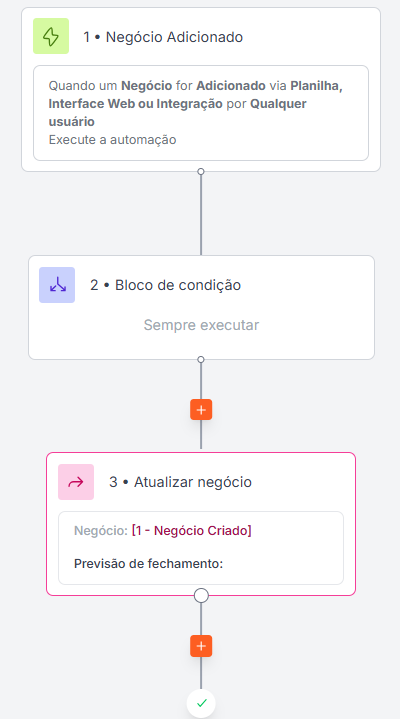Click the 'Execute a automação' text

[x=112, y=139]
